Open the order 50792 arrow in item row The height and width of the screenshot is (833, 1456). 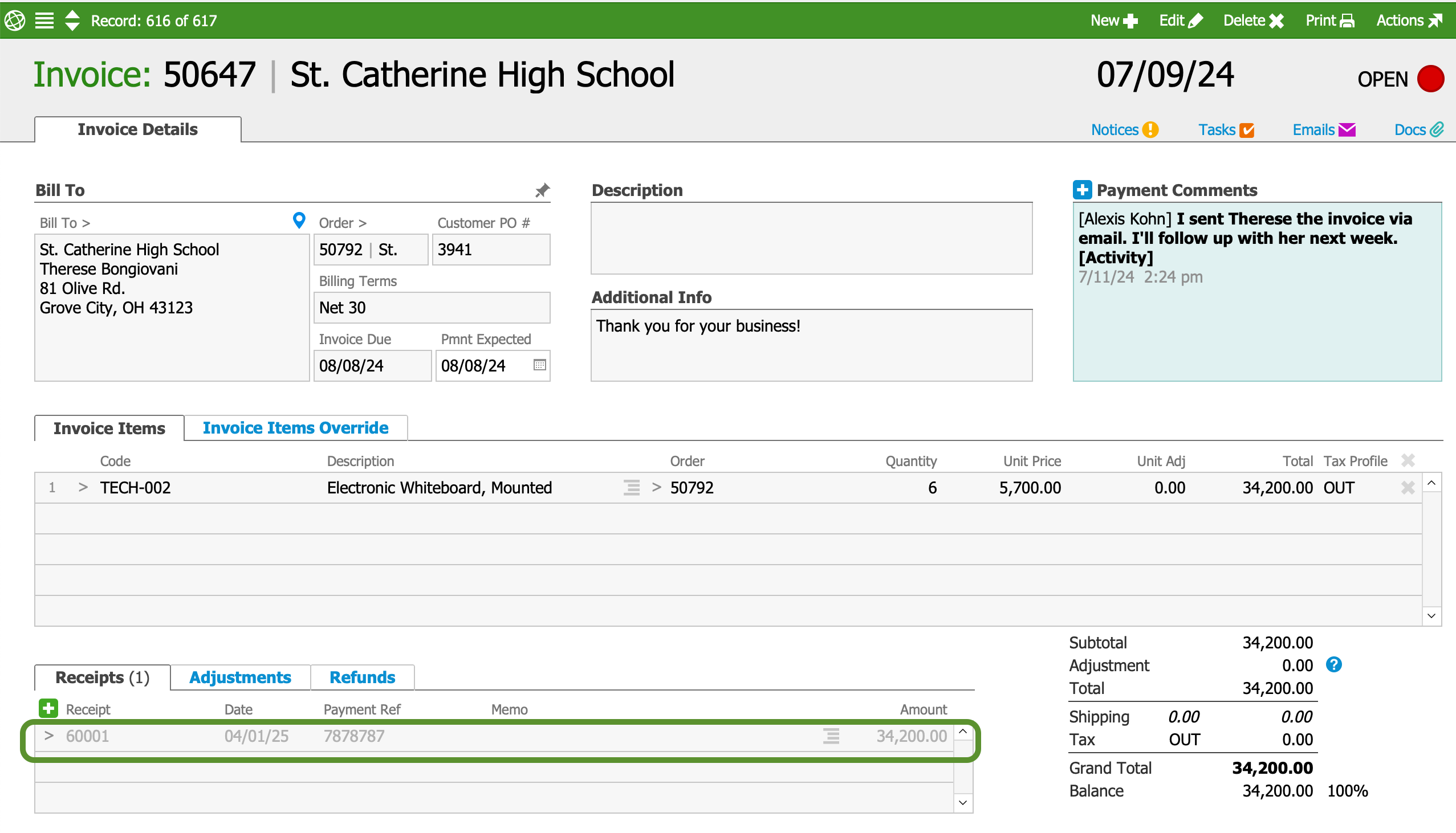point(657,488)
